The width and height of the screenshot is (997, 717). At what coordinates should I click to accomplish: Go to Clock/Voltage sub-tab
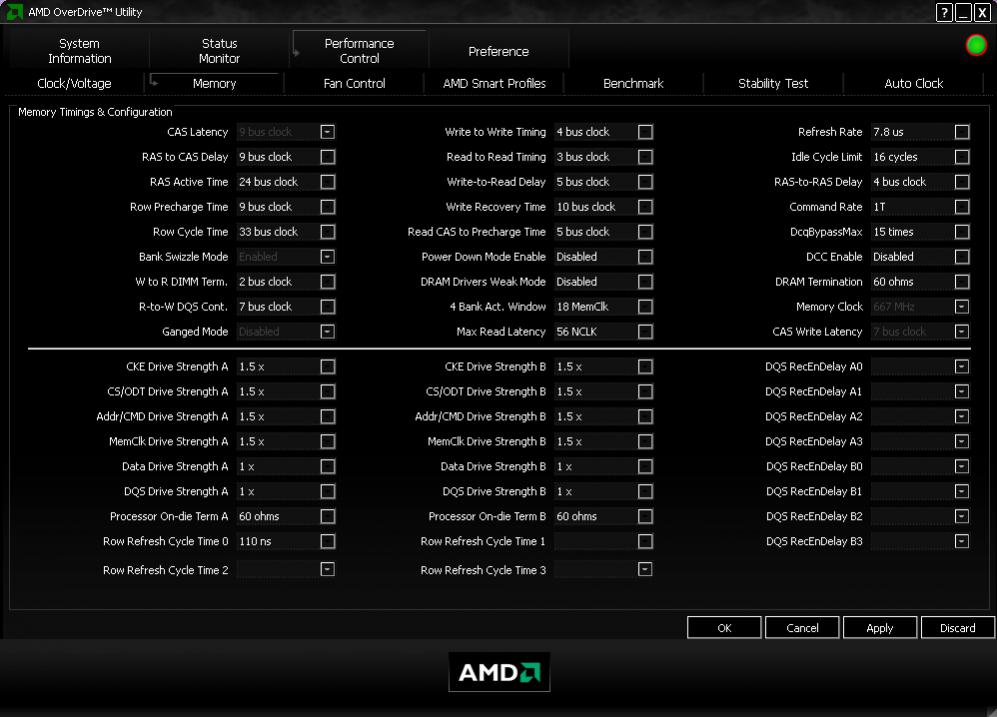click(x=74, y=83)
